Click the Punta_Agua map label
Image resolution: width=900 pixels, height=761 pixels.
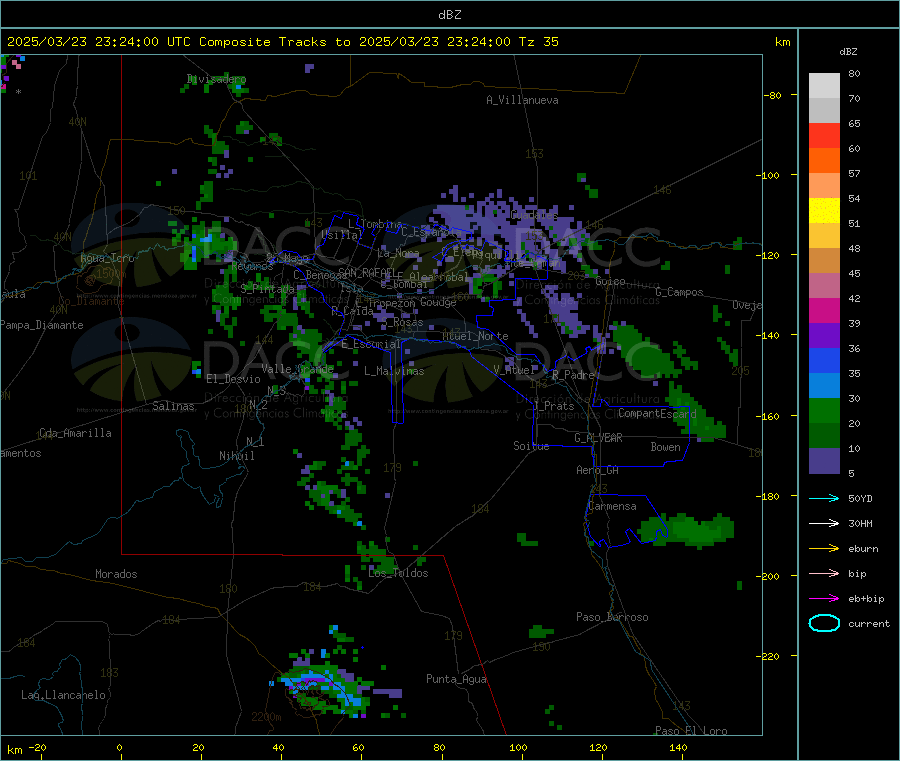456,679
